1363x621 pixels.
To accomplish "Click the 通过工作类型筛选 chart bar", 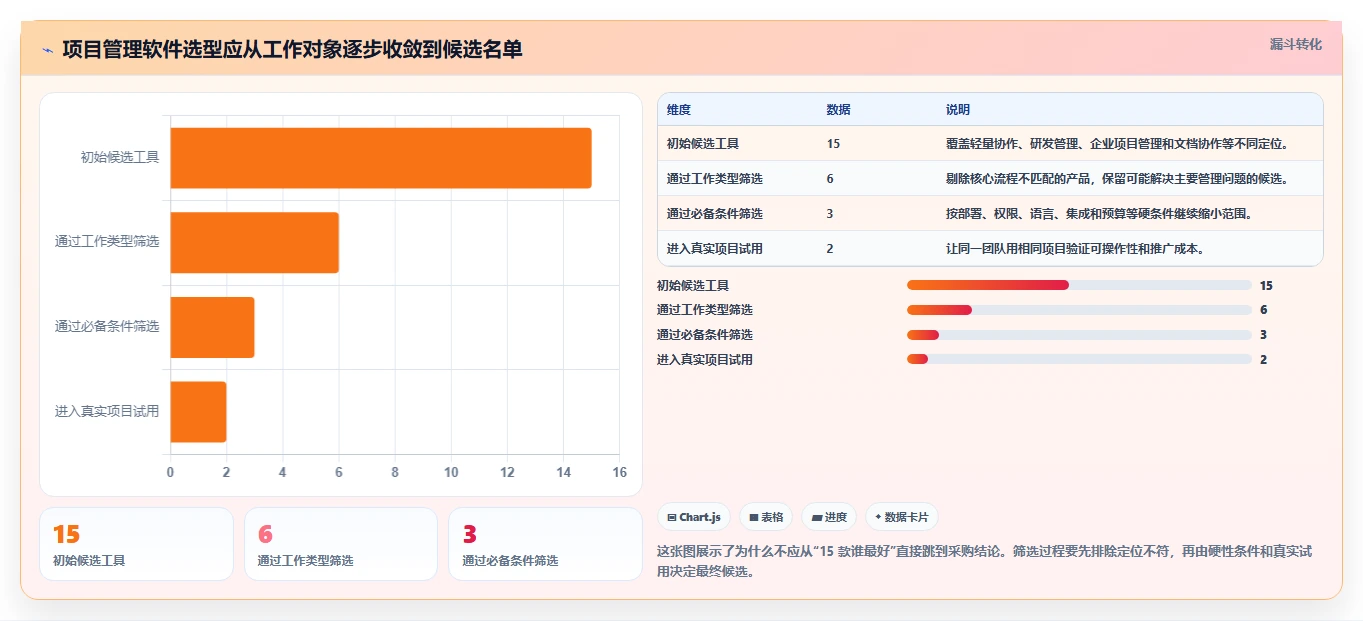I will tap(255, 242).
